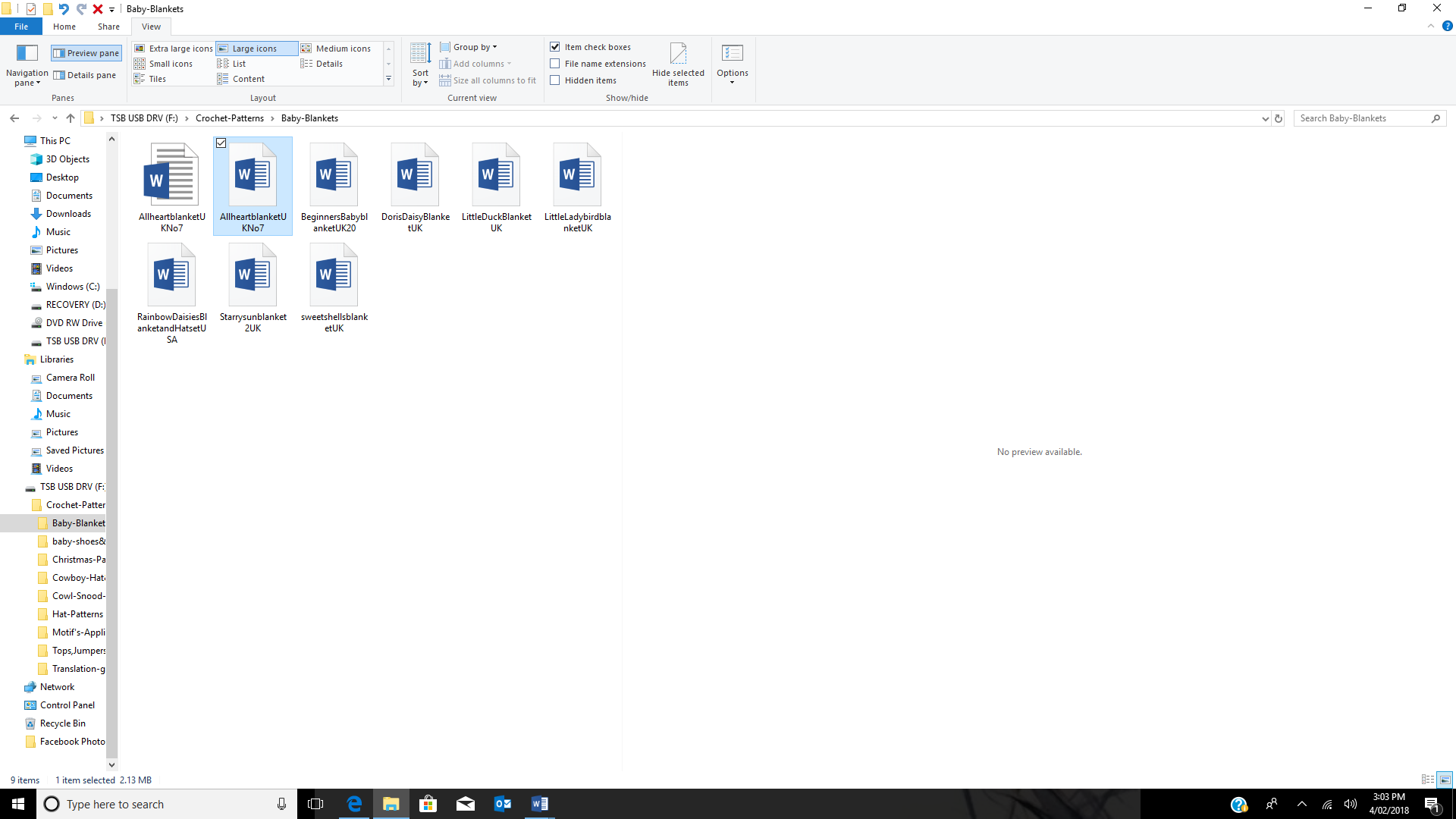Click the address bar refresh icon
The width and height of the screenshot is (1456, 819).
1279,118
